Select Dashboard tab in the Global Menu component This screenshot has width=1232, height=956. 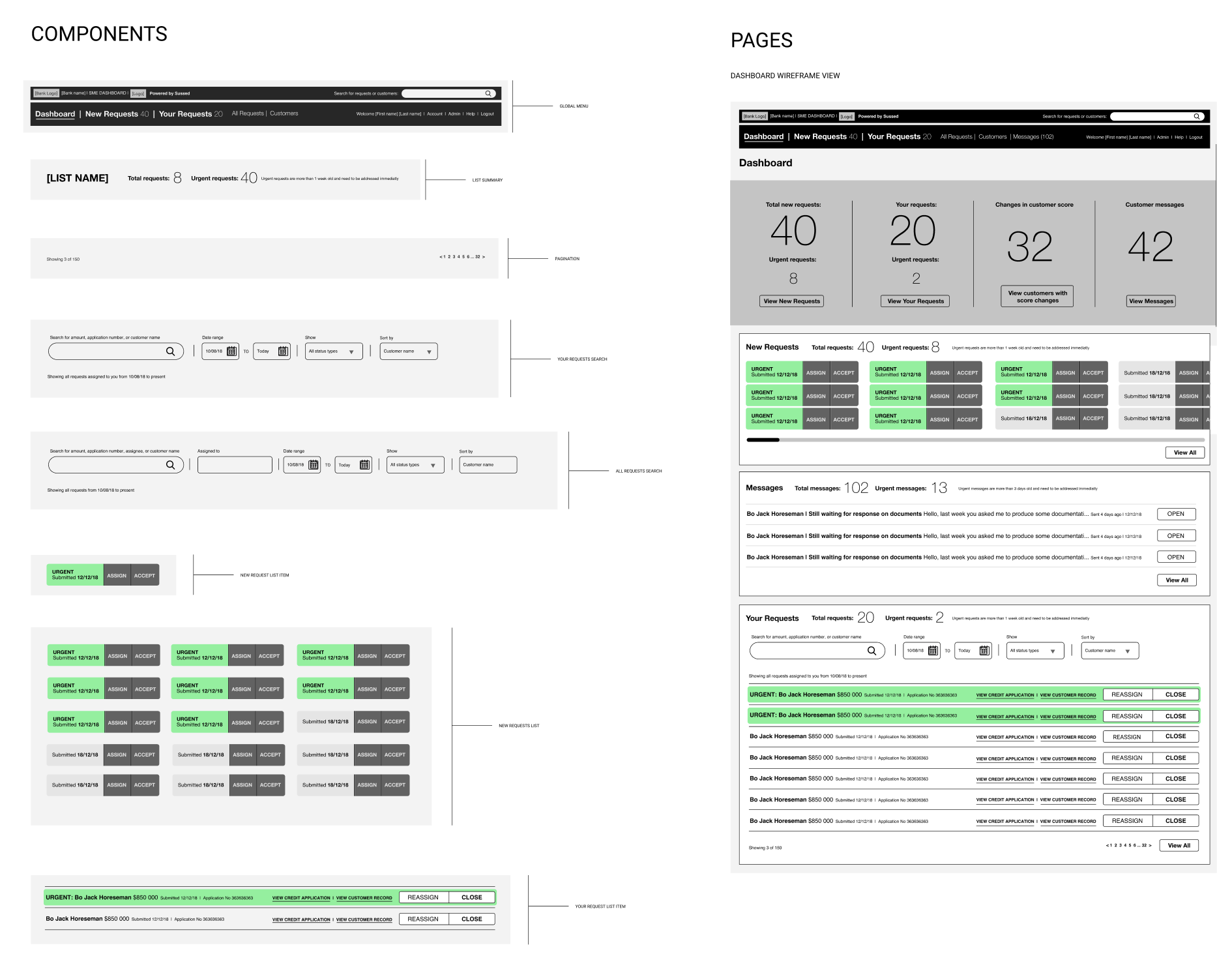pyautogui.click(x=55, y=114)
